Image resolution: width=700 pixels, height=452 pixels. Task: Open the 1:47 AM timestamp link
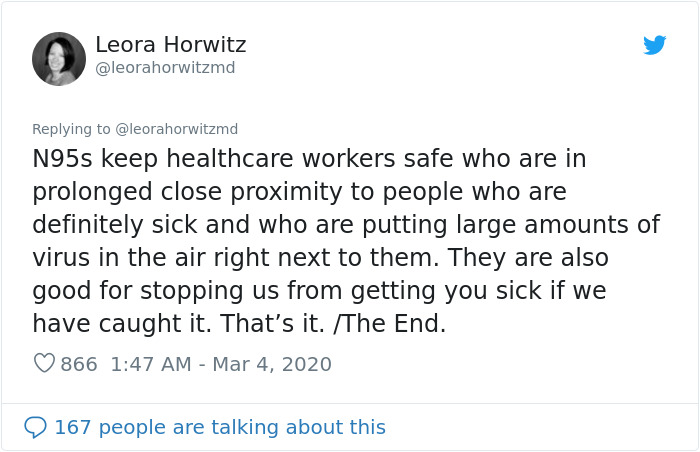pyautogui.click(x=151, y=364)
